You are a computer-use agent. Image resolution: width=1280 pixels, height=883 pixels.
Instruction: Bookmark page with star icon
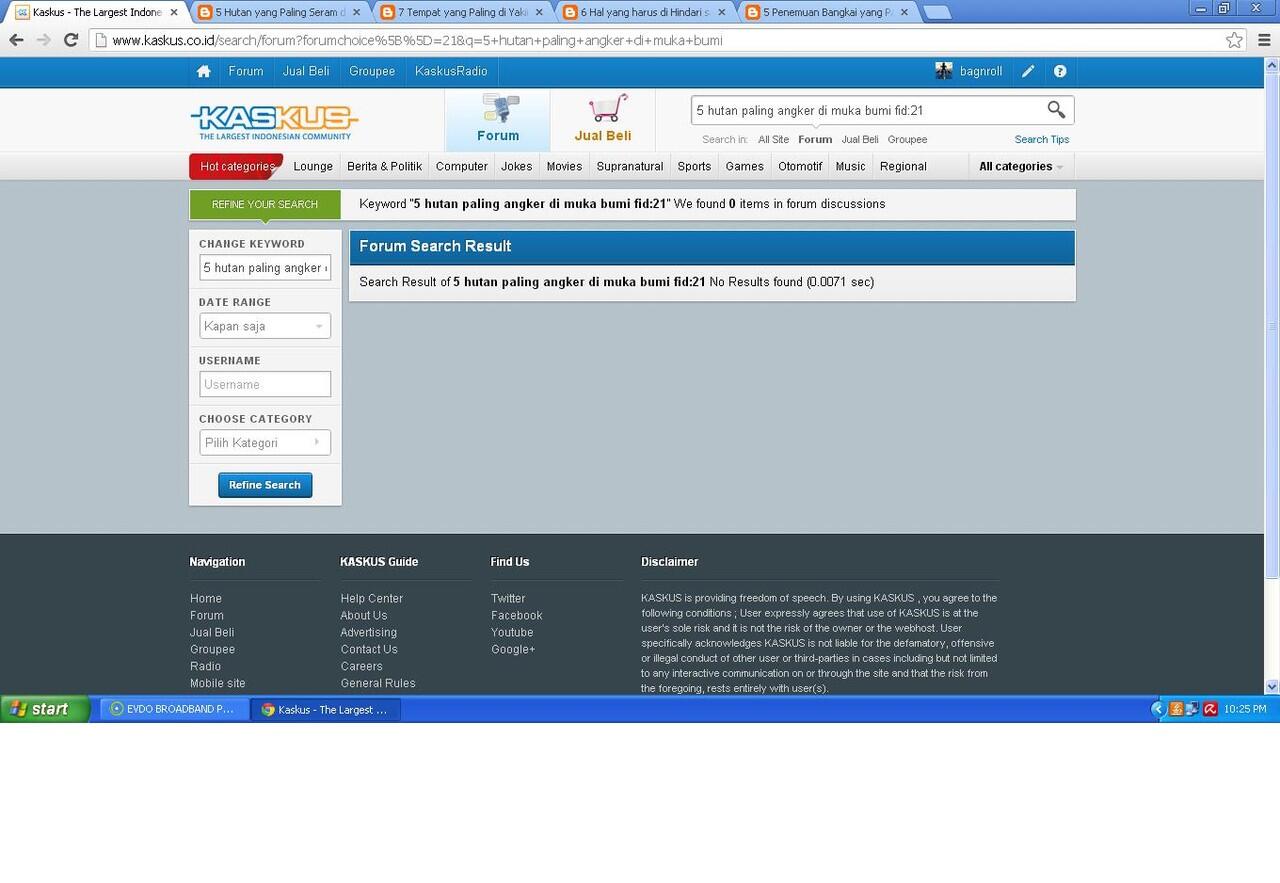tap(1235, 40)
